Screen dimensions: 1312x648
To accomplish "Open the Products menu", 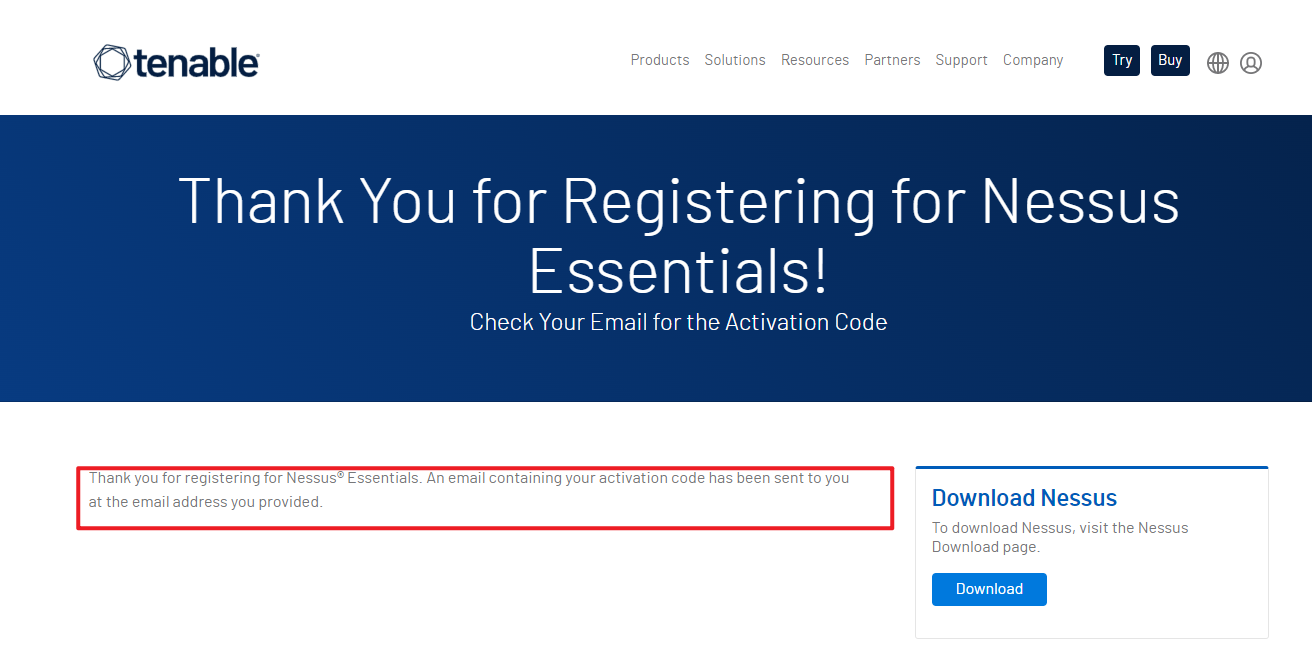I will point(659,60).
